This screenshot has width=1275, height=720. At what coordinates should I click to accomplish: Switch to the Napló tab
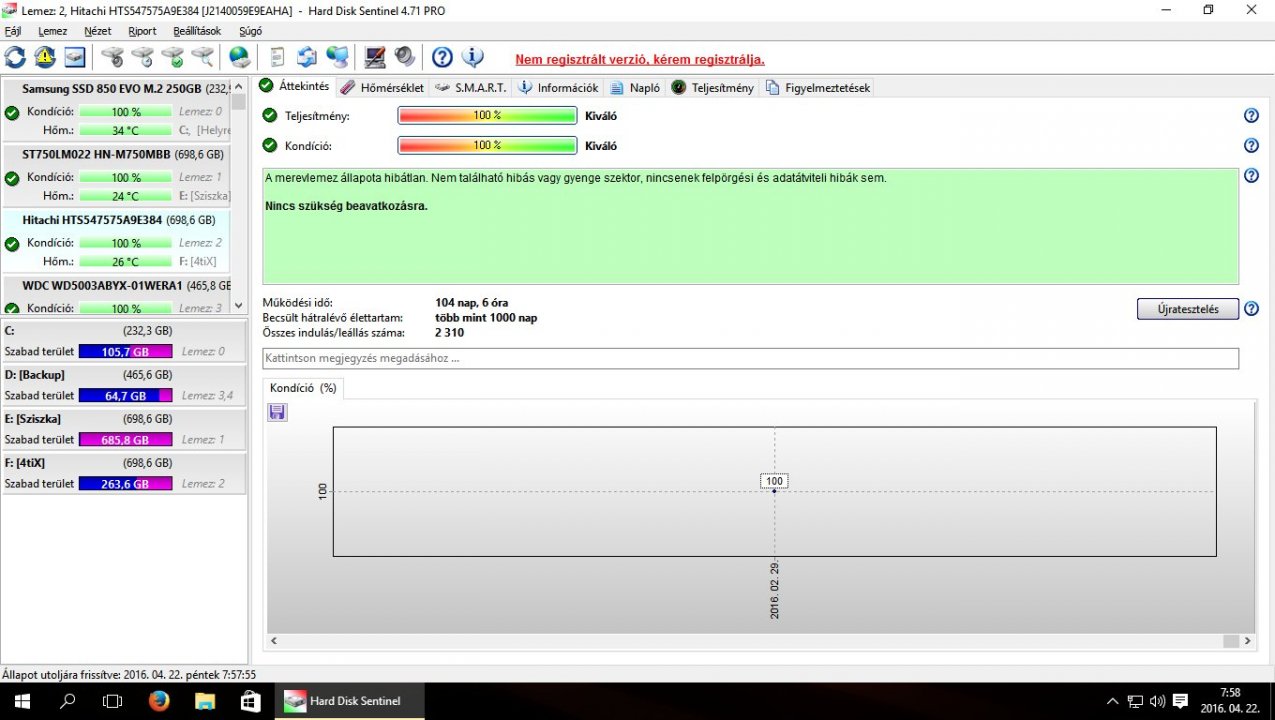pyautogui.click(x=635, y=87)
